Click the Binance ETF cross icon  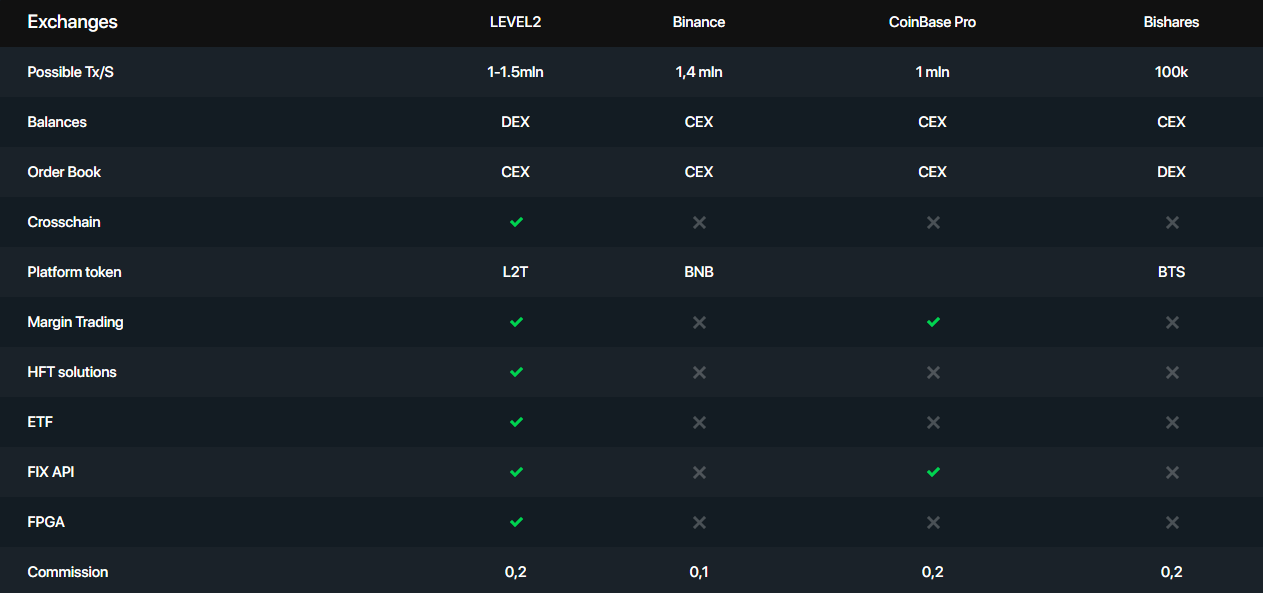[x=699, y=422]
